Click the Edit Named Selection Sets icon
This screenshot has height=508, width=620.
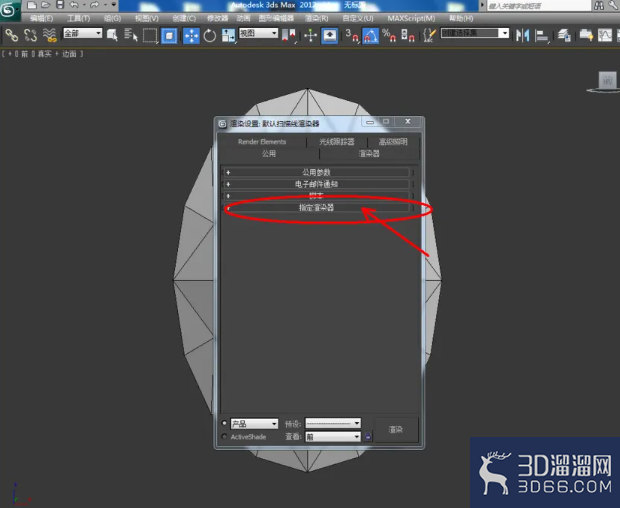point(429,36)
